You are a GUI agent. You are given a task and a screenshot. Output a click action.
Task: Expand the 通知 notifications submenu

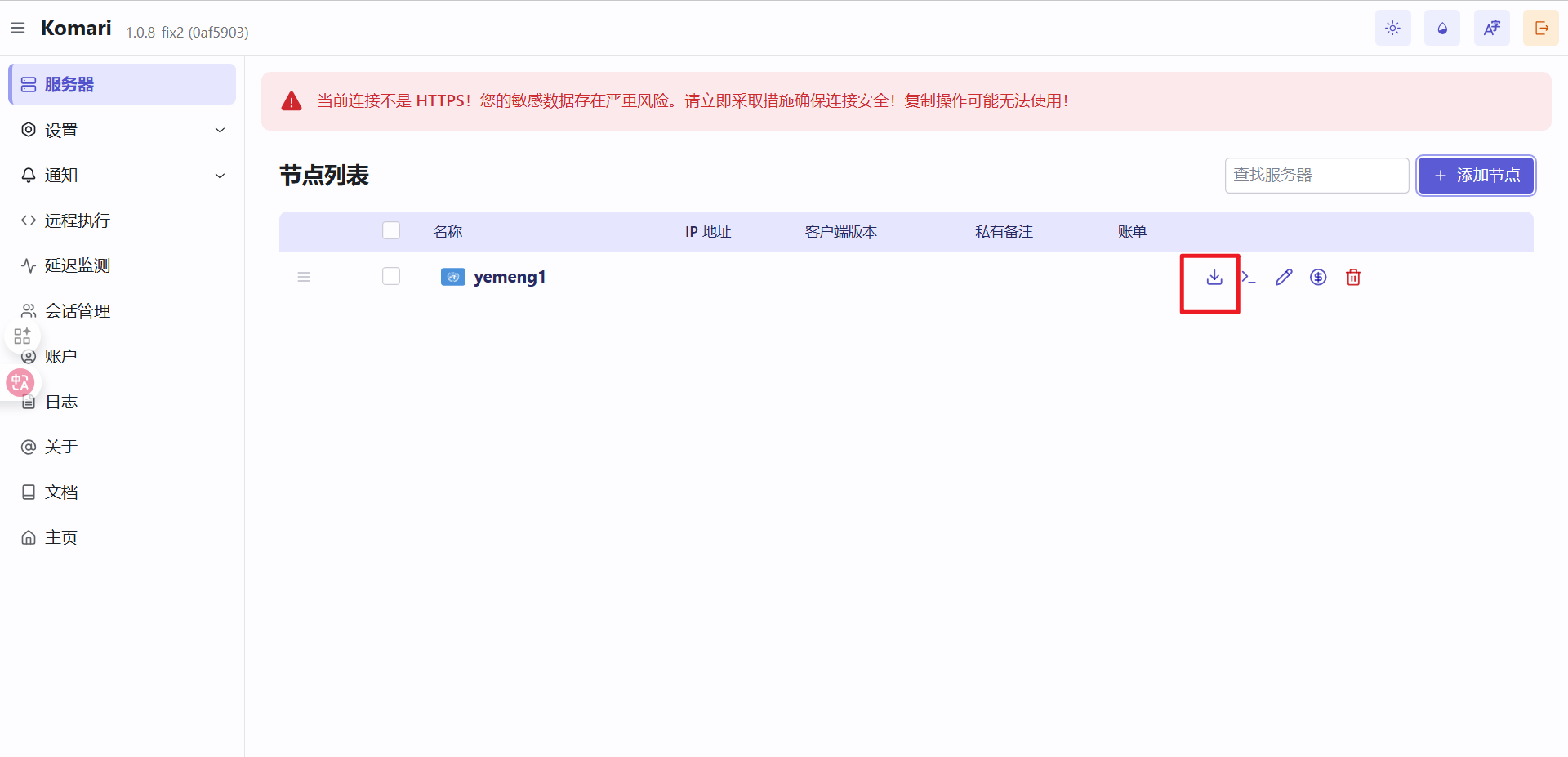click(122, 176)
